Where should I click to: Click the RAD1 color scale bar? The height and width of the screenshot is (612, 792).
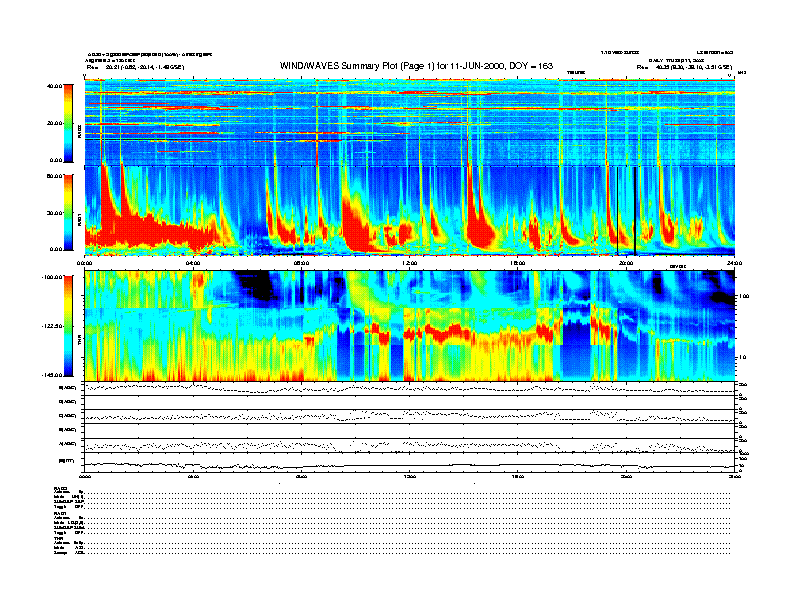[68, 213]
